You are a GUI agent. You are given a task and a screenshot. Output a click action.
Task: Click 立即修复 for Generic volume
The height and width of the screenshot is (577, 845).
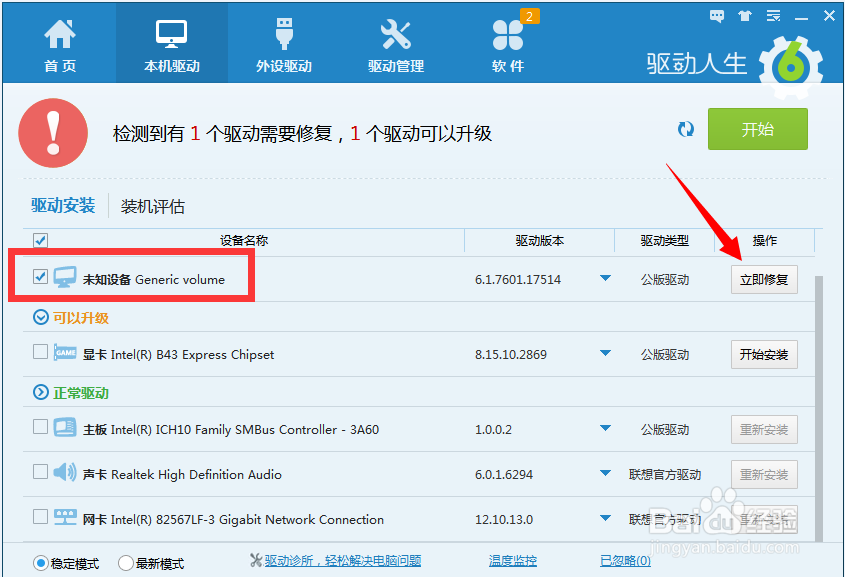pos(764,280)
